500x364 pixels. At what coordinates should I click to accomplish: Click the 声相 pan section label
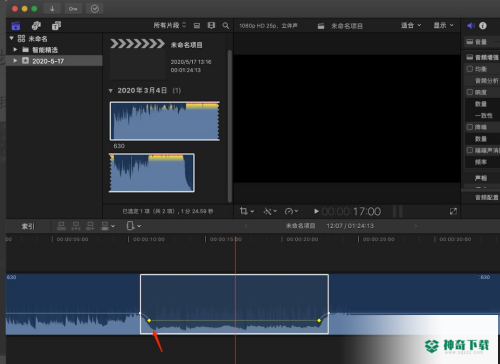point(481,178)
